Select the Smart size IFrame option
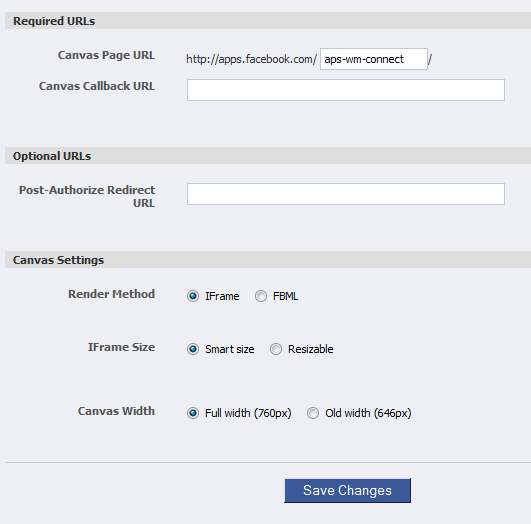This screenshot has height=524, width=531. [x=193, y=349]
